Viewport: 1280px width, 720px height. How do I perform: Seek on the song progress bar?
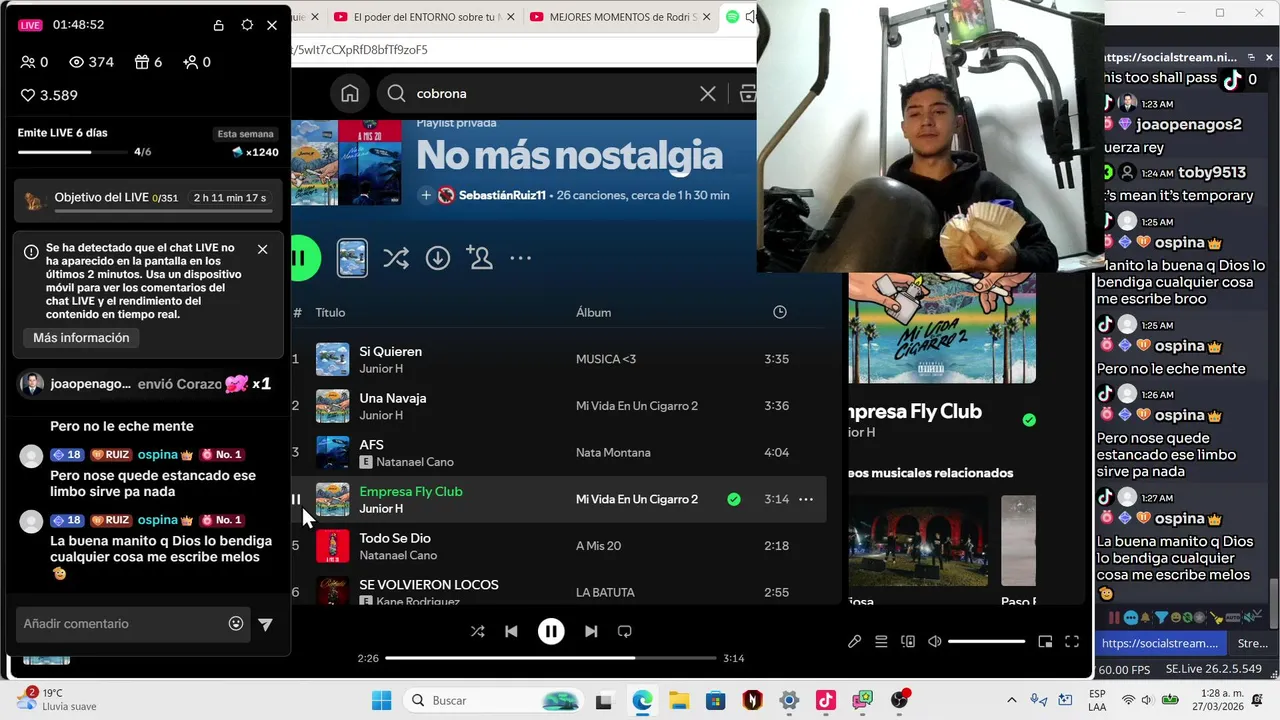click(551, 658)
